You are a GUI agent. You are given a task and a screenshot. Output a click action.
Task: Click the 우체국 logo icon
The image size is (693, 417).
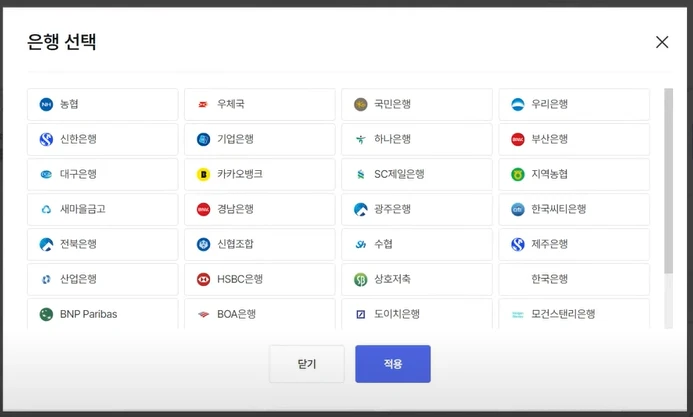point(203,104)
